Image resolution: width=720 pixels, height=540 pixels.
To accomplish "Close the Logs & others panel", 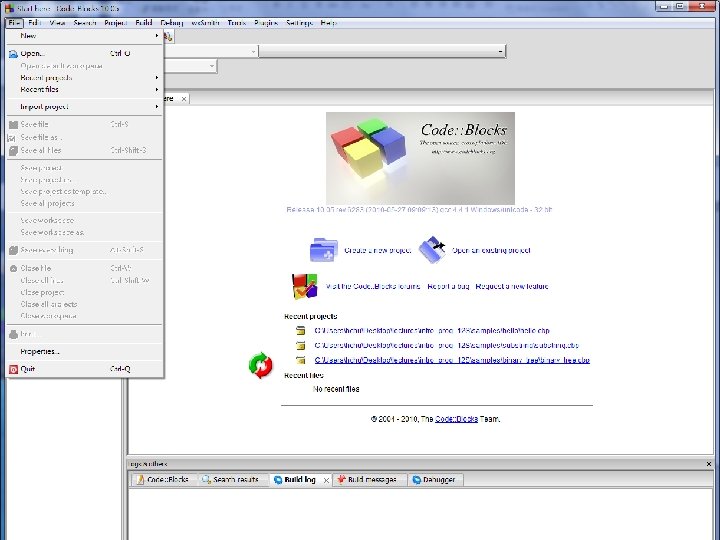I will pos(709,464).
